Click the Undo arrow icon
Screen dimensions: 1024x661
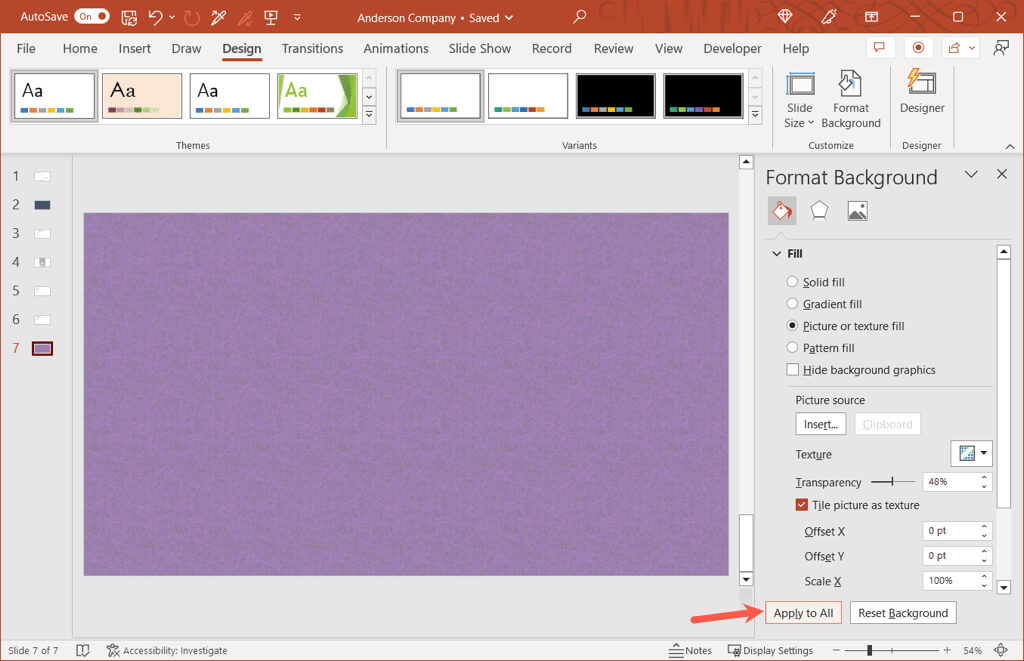(155, 17)
